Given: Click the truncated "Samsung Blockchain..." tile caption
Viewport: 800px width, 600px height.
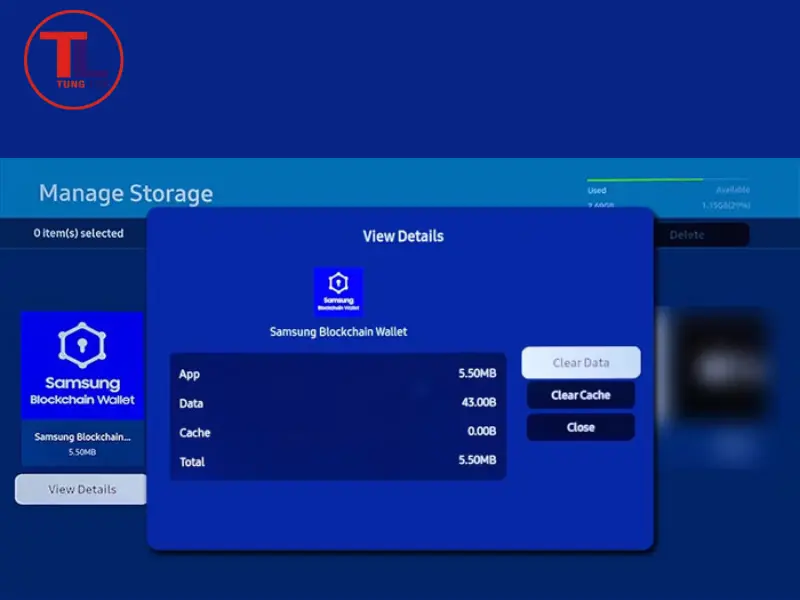Looking at the screenshot, I should point(82,437).
